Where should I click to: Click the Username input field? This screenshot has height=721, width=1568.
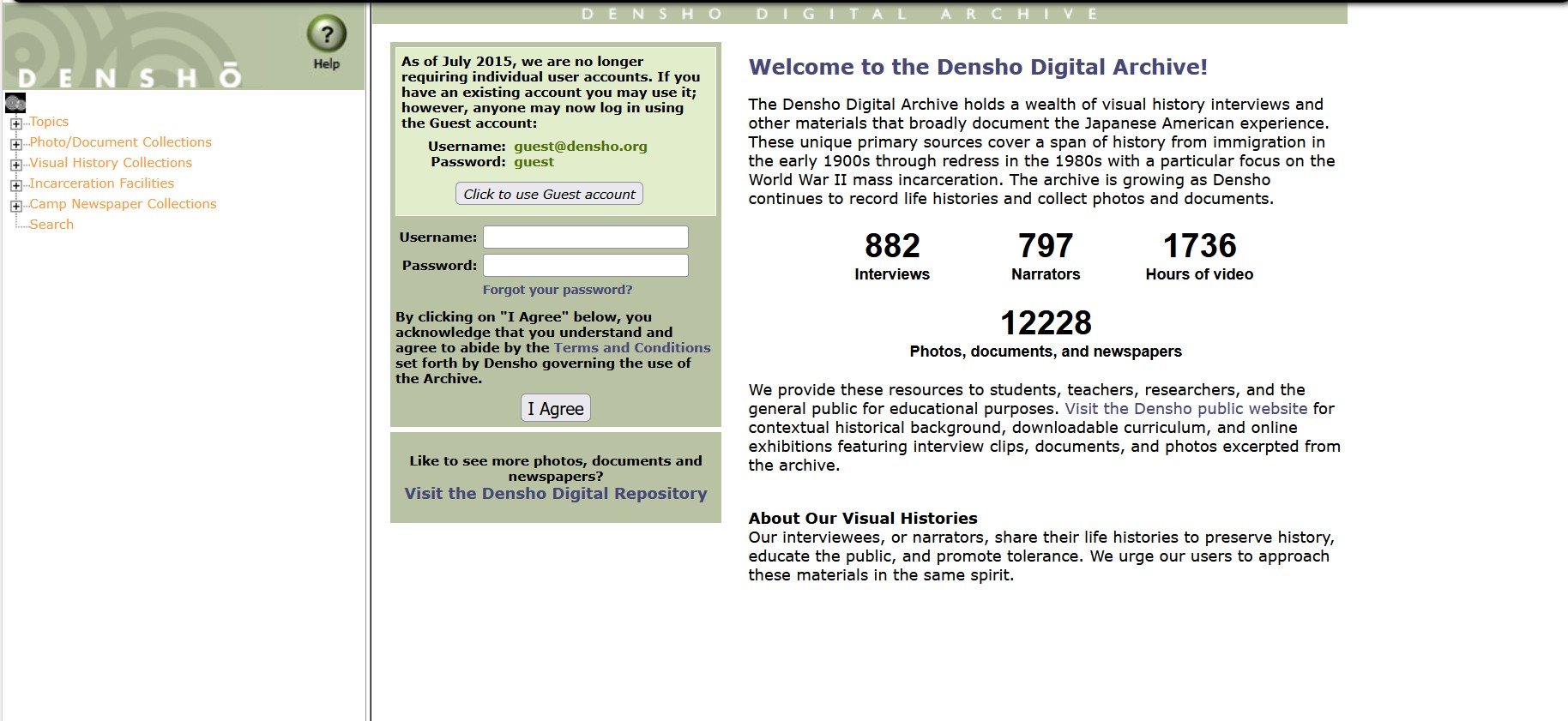click(x=585, y=237)
